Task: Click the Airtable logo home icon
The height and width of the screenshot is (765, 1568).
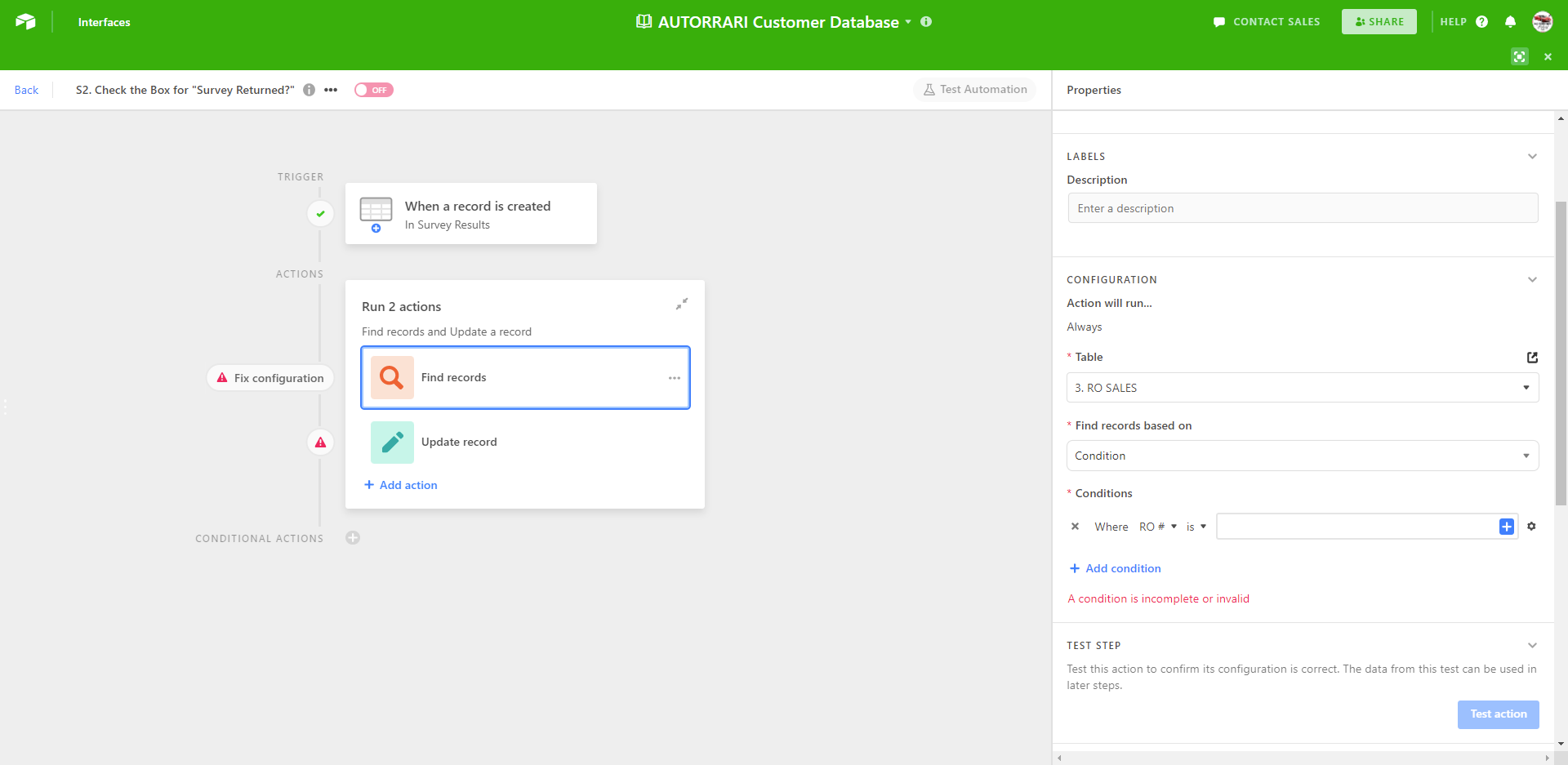Action: (x=25, y=22)
